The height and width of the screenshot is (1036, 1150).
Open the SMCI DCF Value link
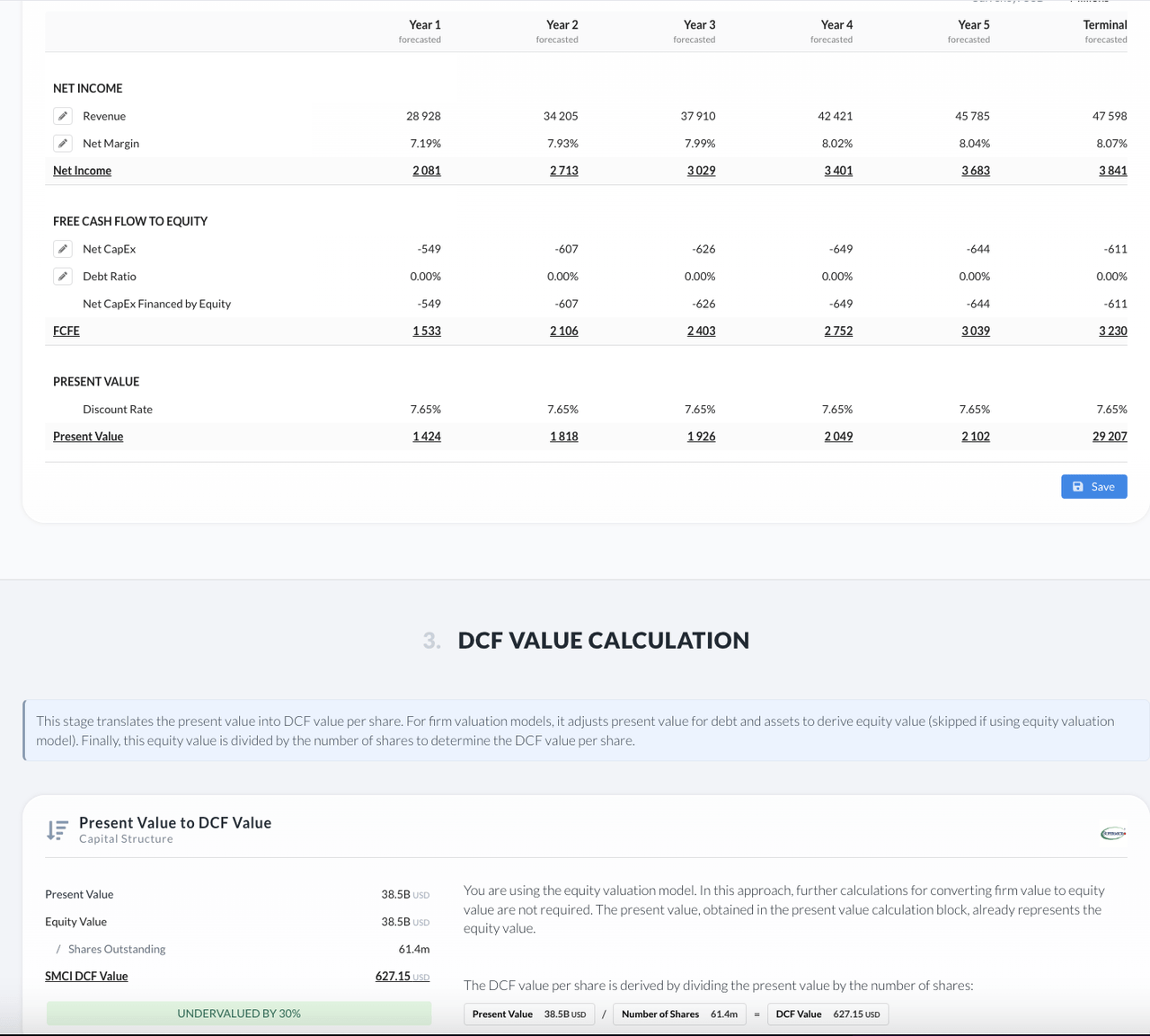(x=86, y=976)
